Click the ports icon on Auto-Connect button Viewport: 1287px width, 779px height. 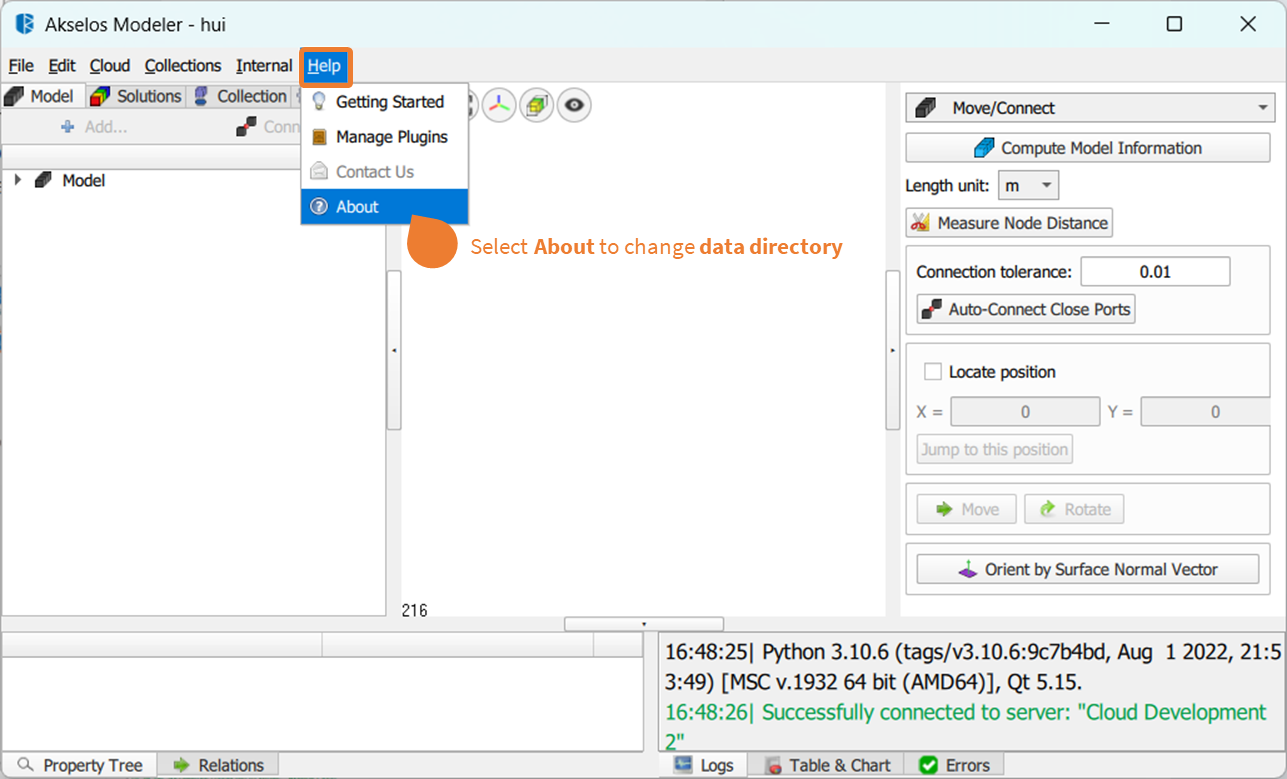[x=932, y=309]
